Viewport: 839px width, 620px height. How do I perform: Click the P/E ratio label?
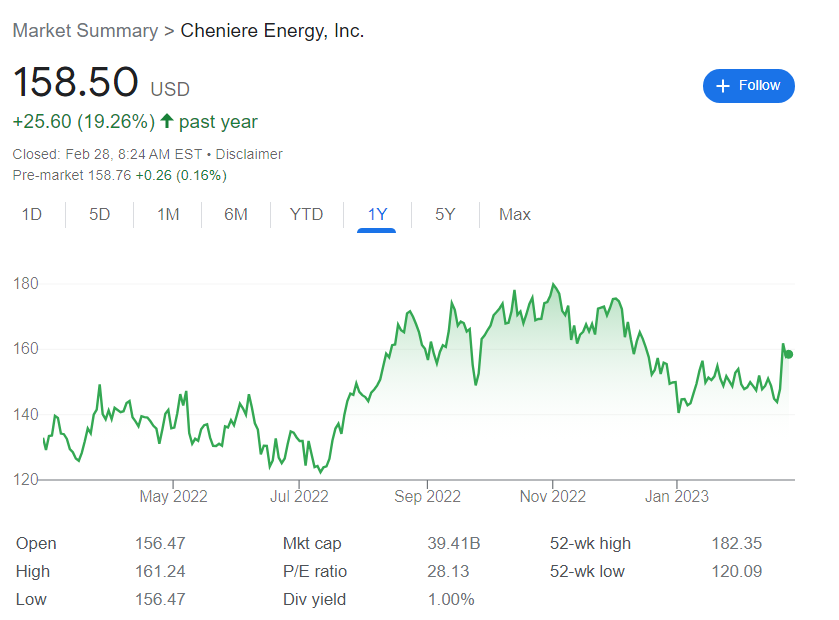[315, 571]
